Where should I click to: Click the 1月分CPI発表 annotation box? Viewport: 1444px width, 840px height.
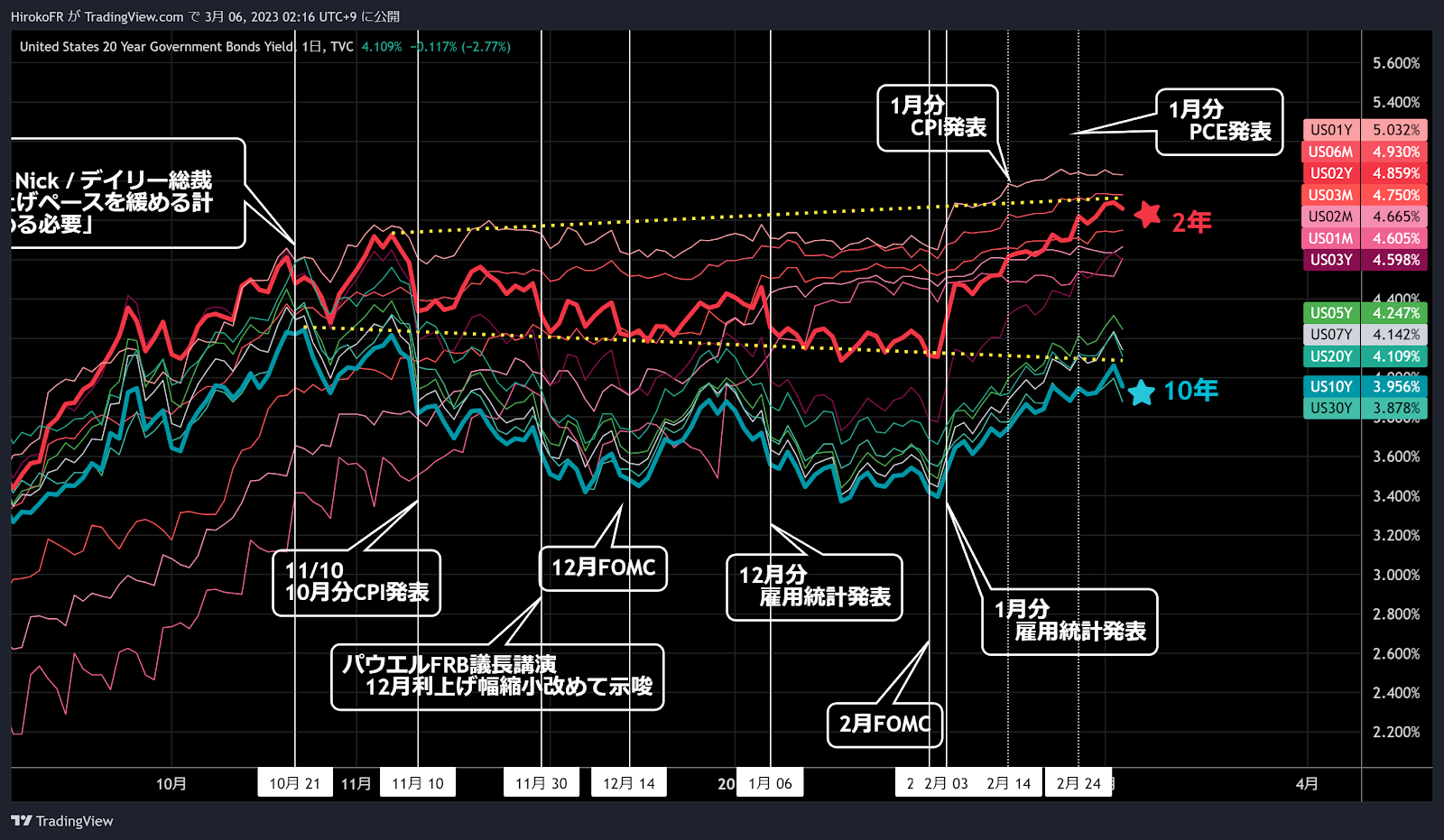coord(938,118)
